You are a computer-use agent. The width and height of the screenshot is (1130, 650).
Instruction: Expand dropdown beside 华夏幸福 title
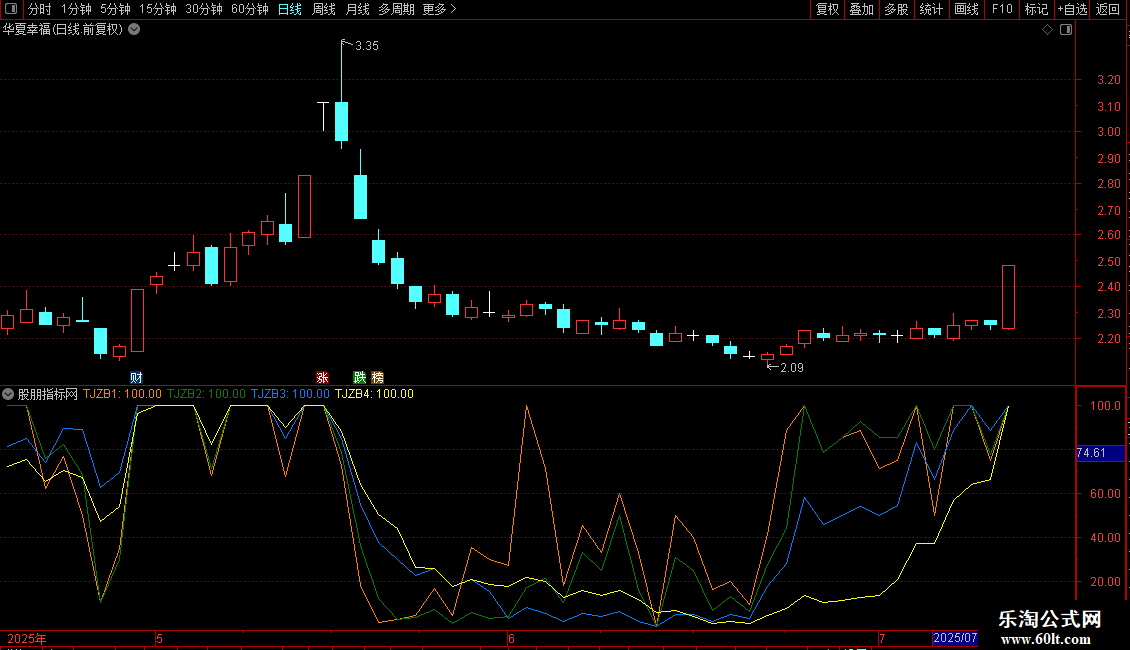[134, 30]
